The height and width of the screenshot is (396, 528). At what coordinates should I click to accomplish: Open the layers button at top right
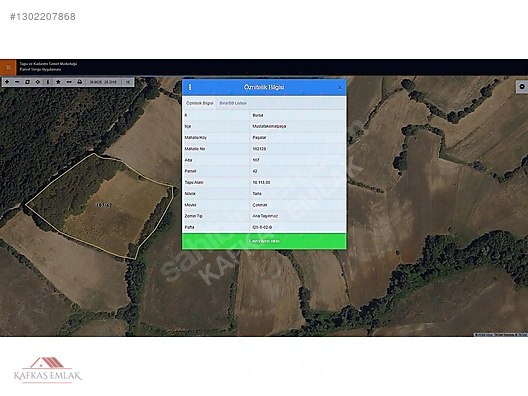pyautogui.click(x=522, y=87)
